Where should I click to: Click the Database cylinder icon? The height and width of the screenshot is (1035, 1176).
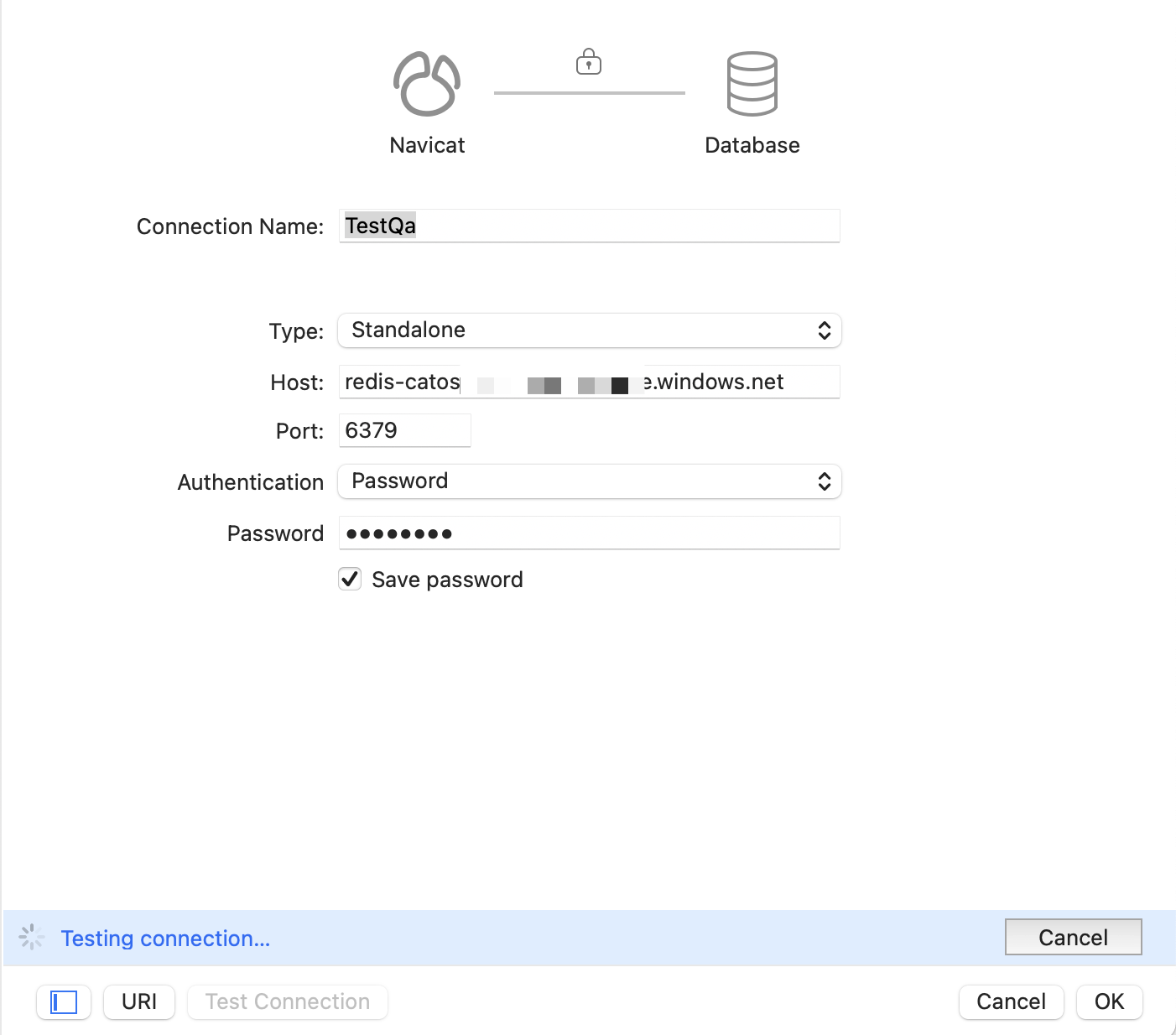point(752,84)
